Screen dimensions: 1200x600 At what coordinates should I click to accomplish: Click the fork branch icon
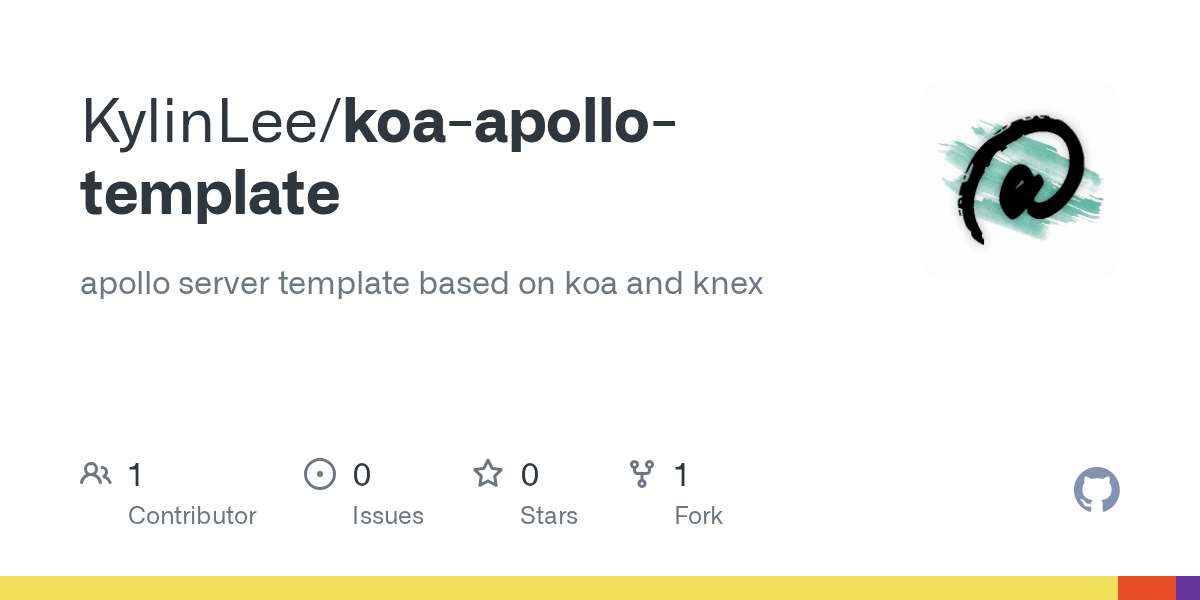click(x=641, y=474)
